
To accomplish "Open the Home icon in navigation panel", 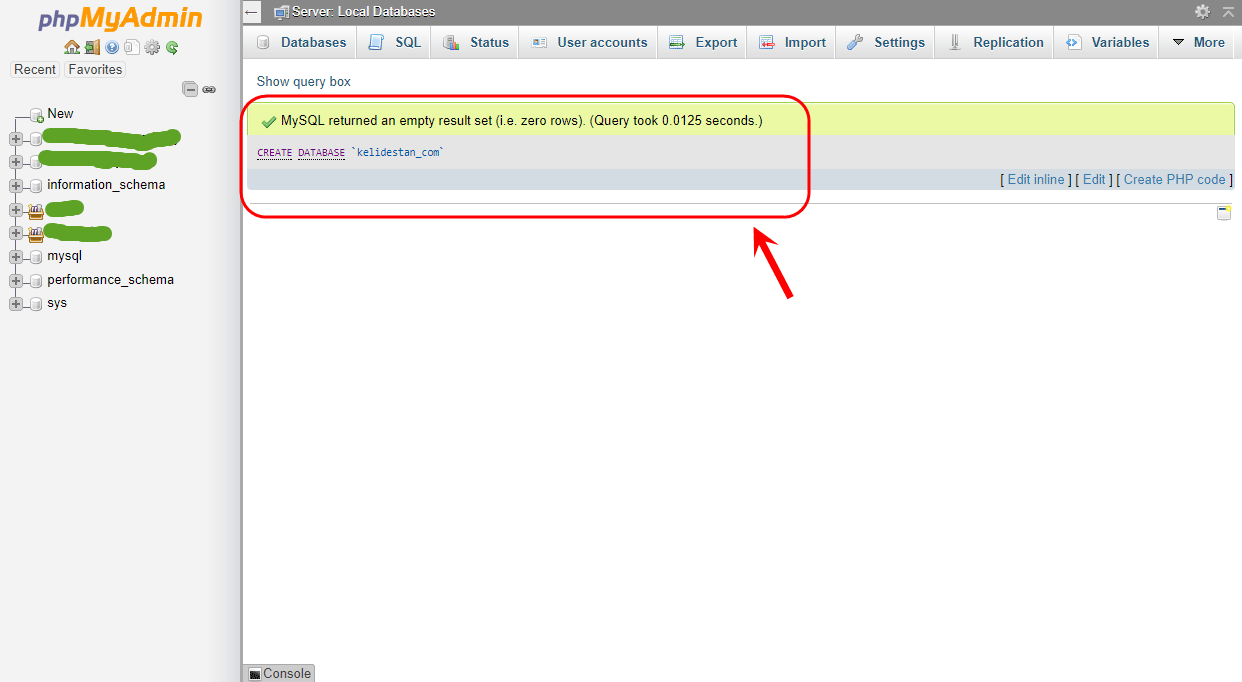I will point(72,47).
